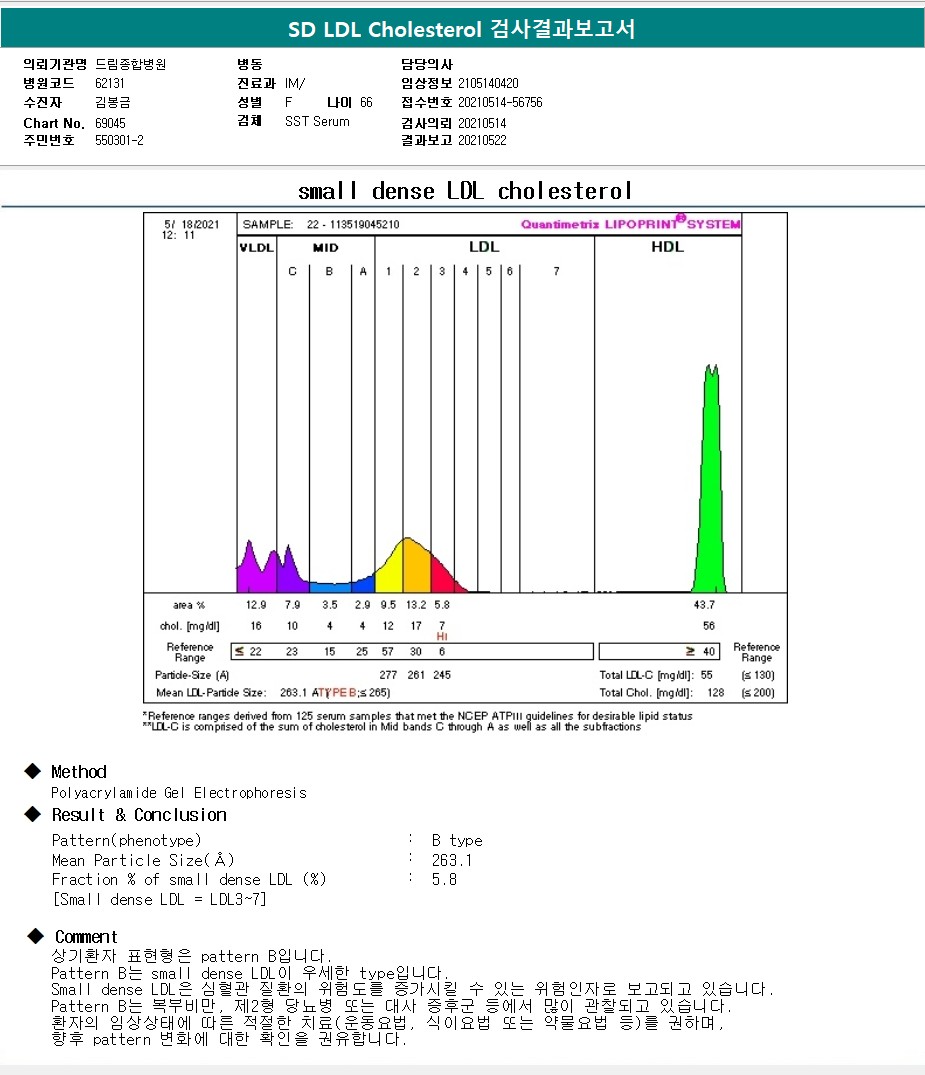925x1075 pixels.
Task: Click the department value 'IM/'
Action: (x=295, y=83)
